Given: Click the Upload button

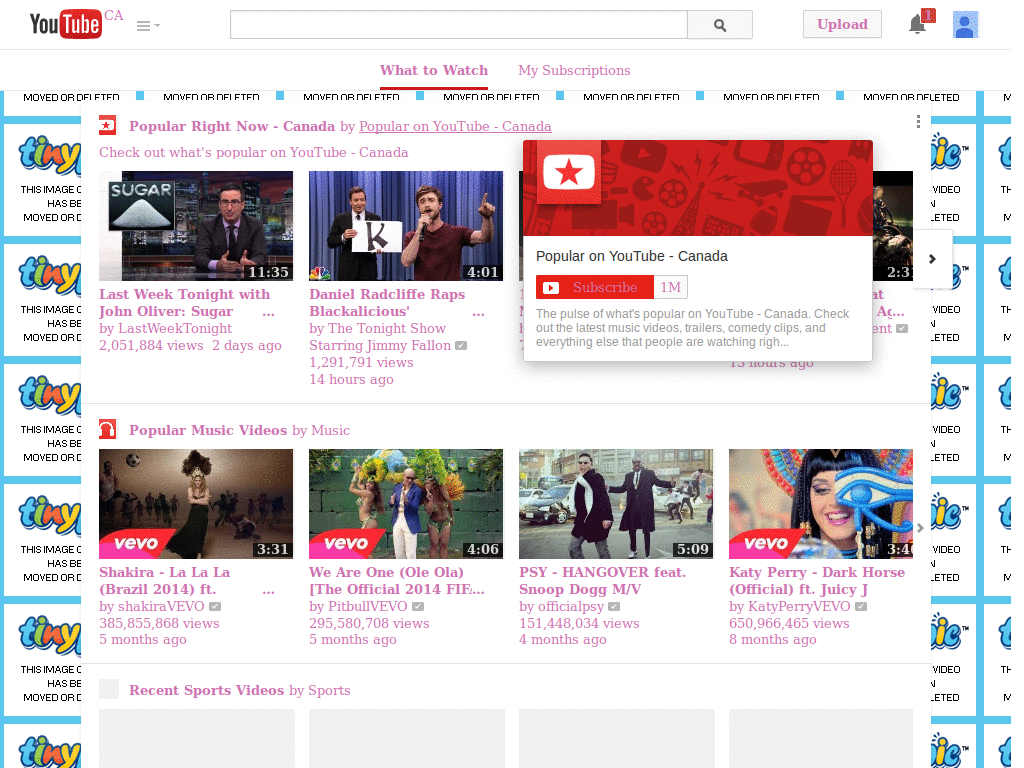Looking at the screenshot, I should (x=842, y=24).
